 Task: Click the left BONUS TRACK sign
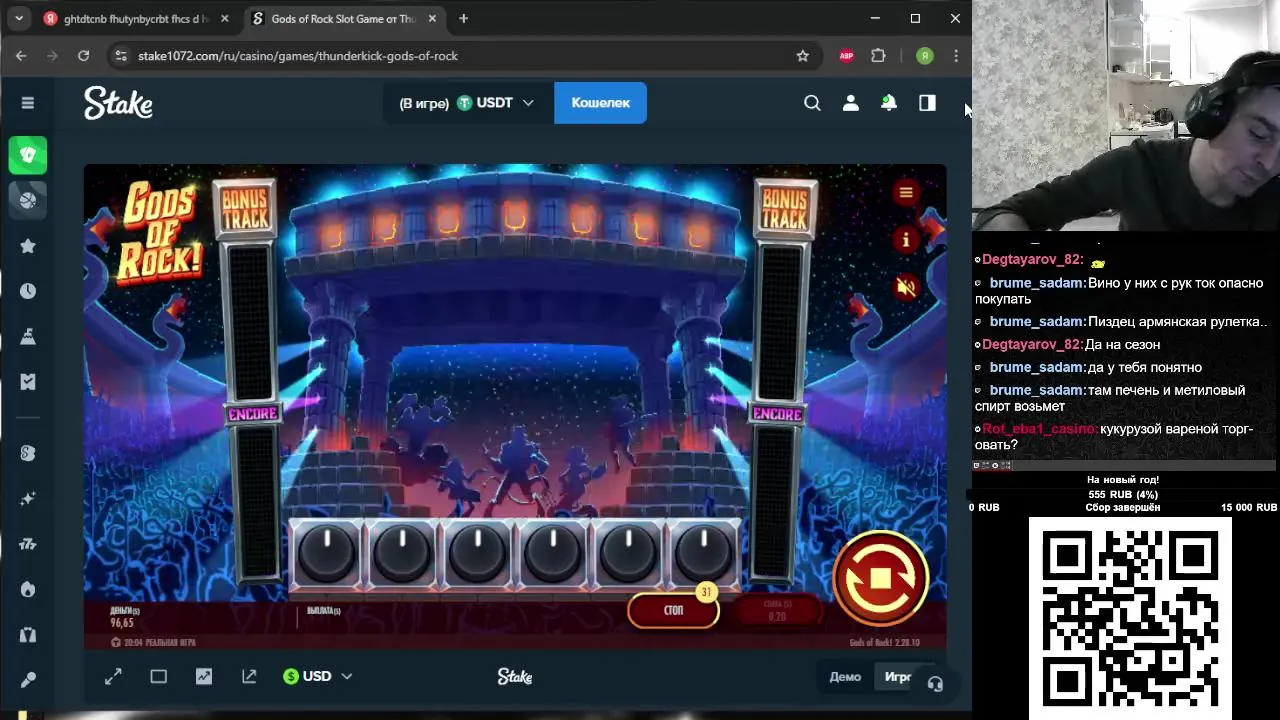245,210
